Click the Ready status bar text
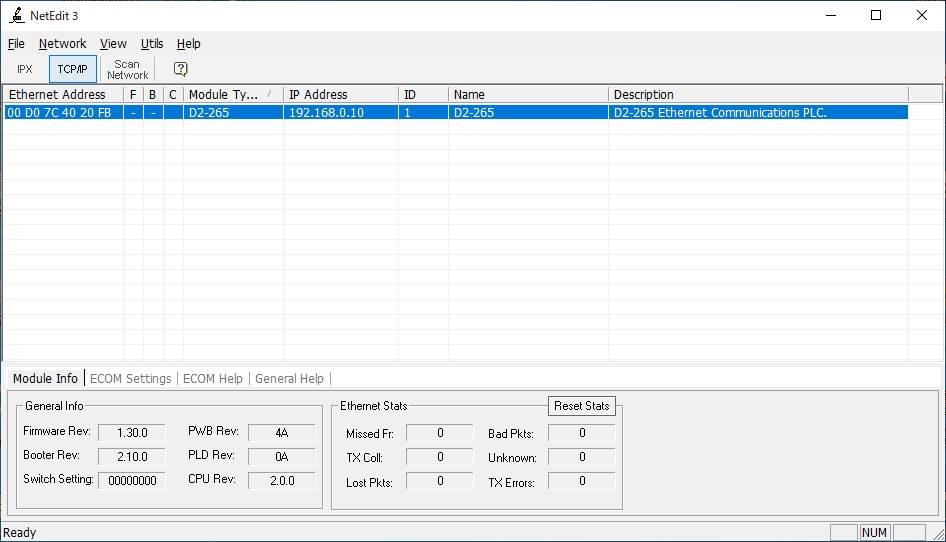The image size is (946, 542). point(20,532)
